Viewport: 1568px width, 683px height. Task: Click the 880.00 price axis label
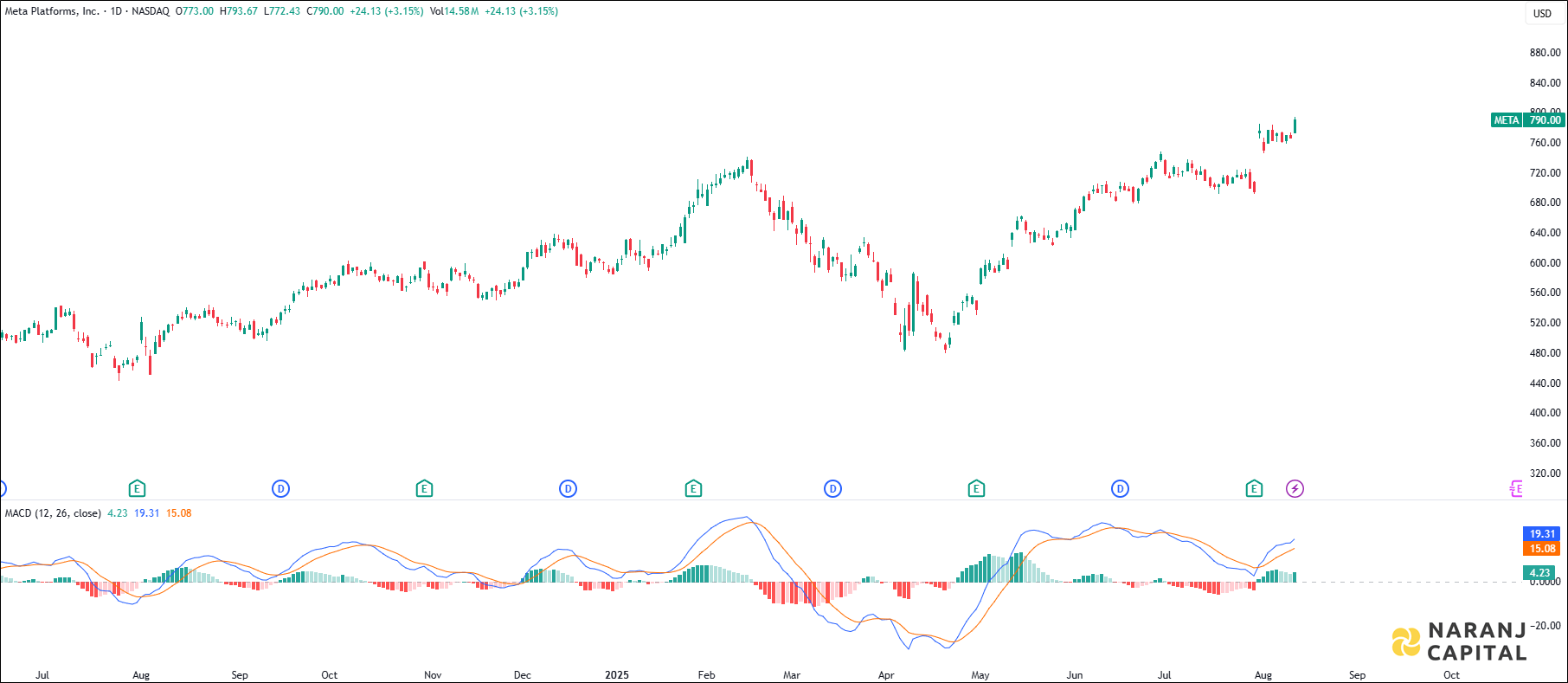click(x=1545, y=53)
